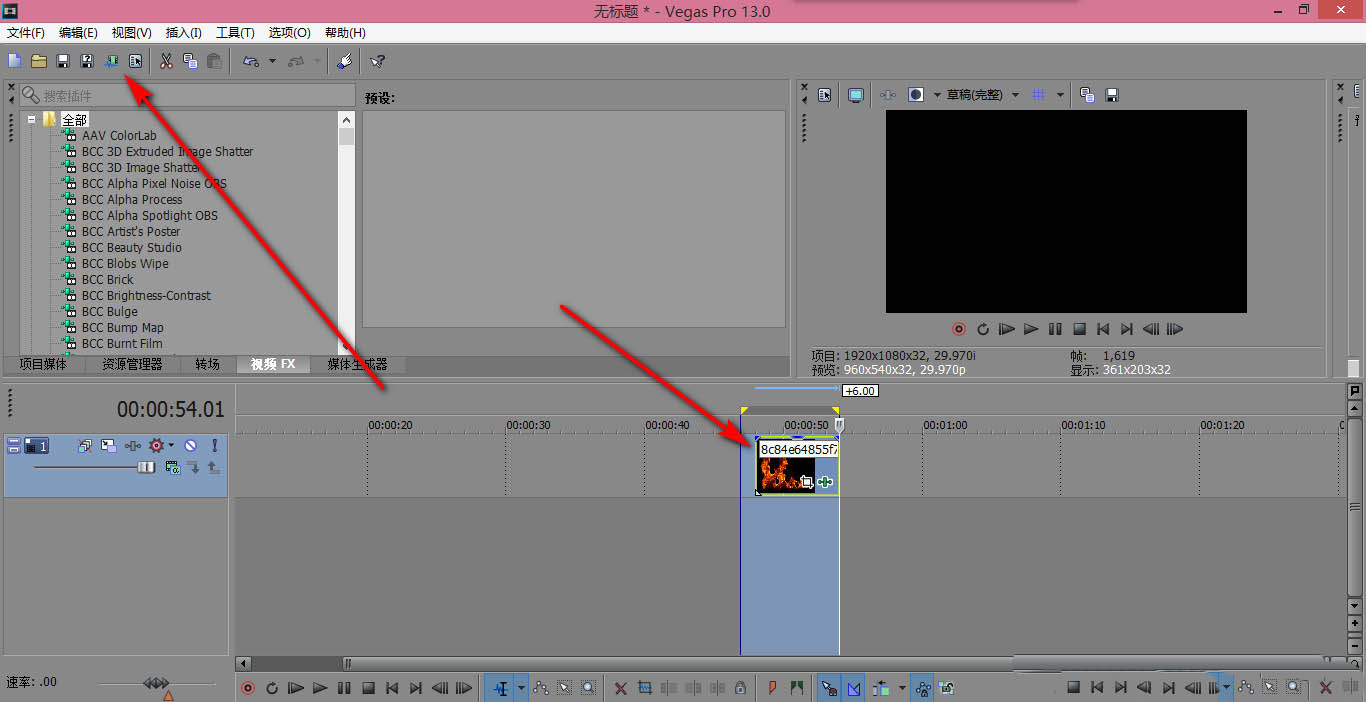Select BCC Blobs Wipe effect

point(125,264)
